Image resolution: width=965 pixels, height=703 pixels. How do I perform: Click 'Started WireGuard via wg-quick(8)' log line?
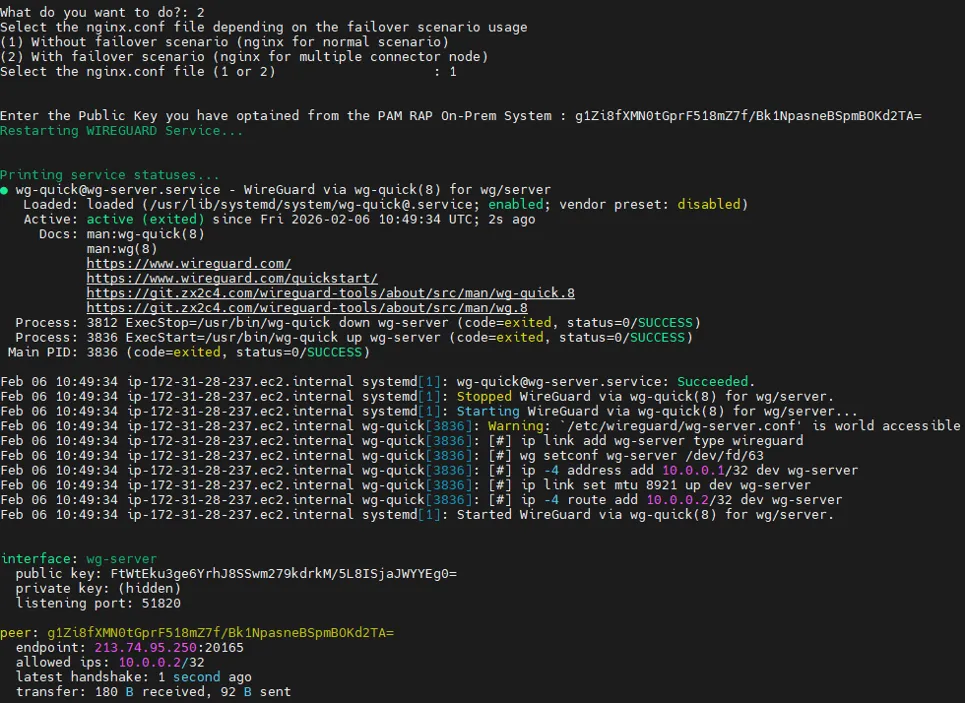[417, 515]
